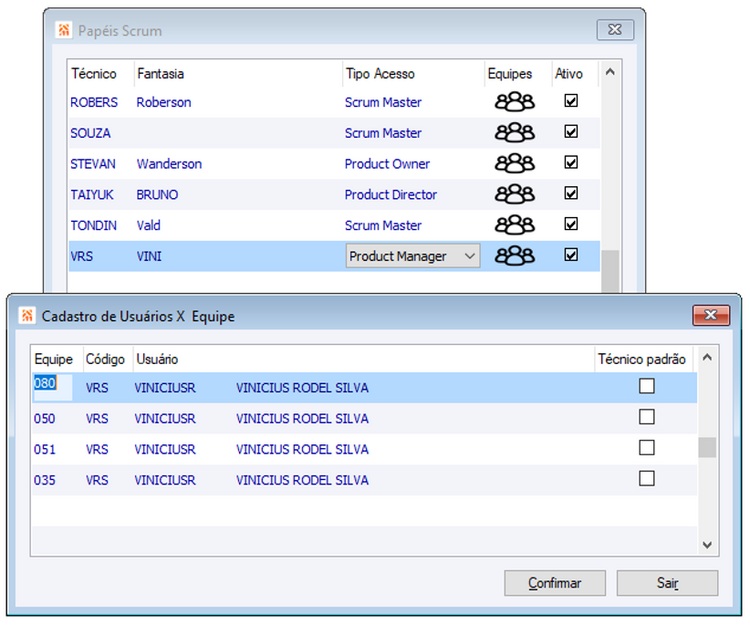
Task: Check Técnico padrão for team 050
Action: 647,417
